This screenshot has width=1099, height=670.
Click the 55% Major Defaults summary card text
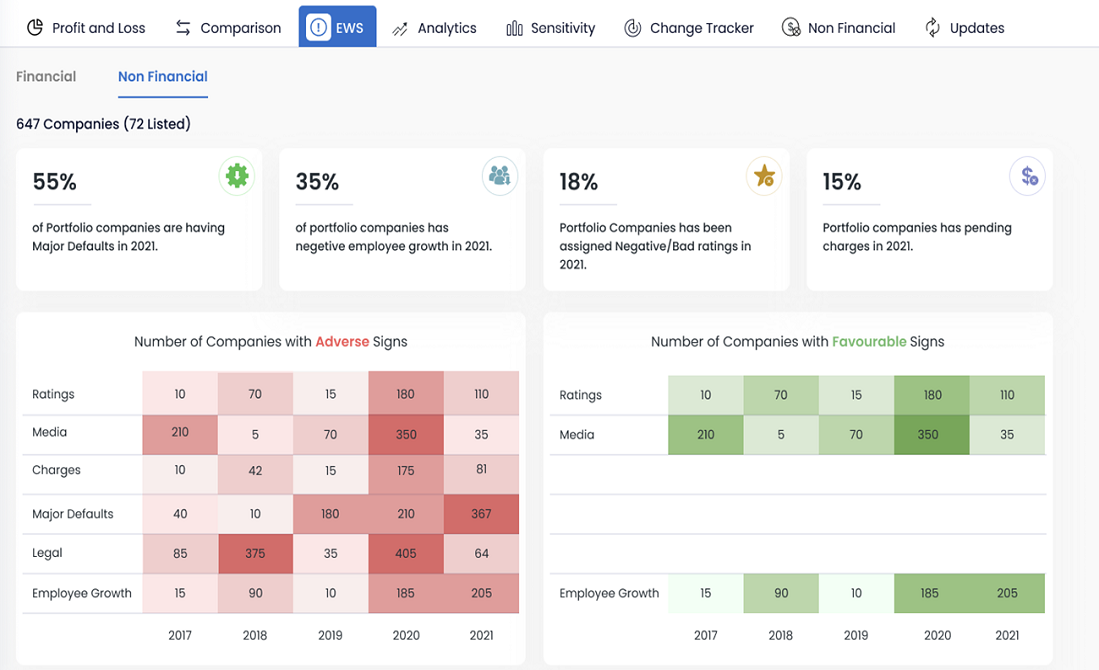pos(128,237)
